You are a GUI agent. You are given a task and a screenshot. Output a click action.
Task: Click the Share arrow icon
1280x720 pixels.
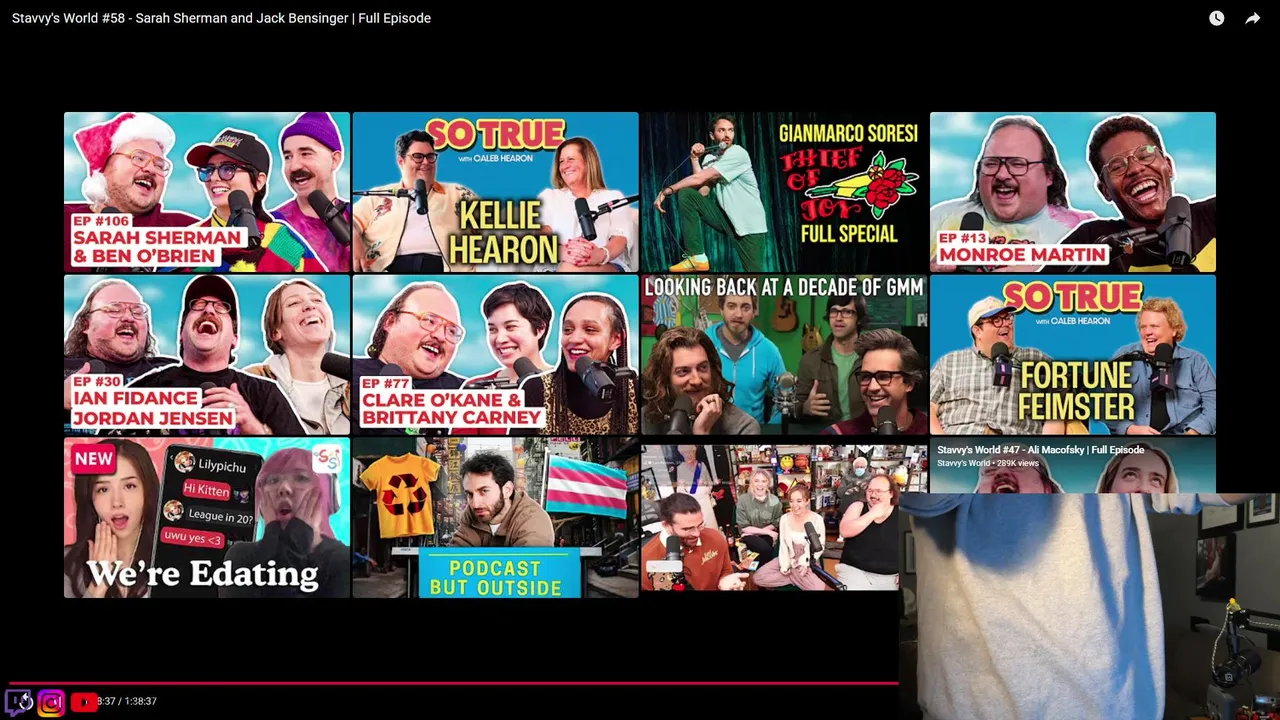tap(1252, 18)
